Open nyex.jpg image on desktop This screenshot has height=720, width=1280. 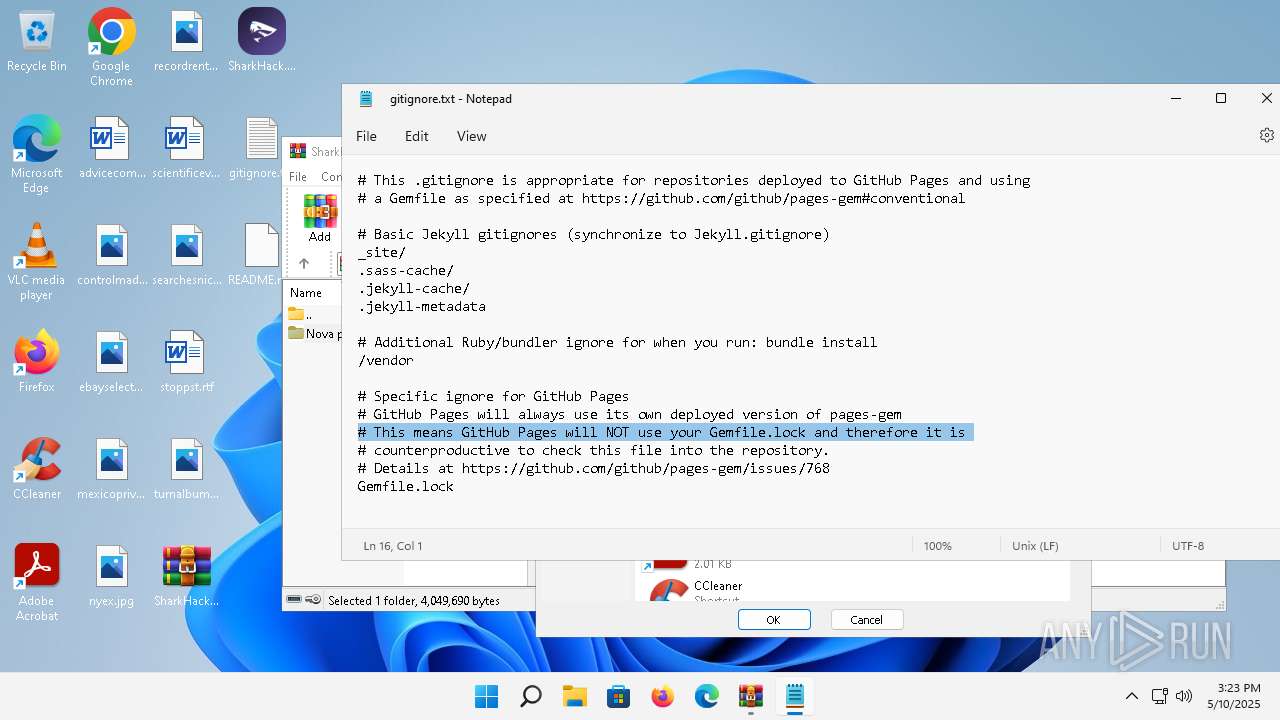111,576
